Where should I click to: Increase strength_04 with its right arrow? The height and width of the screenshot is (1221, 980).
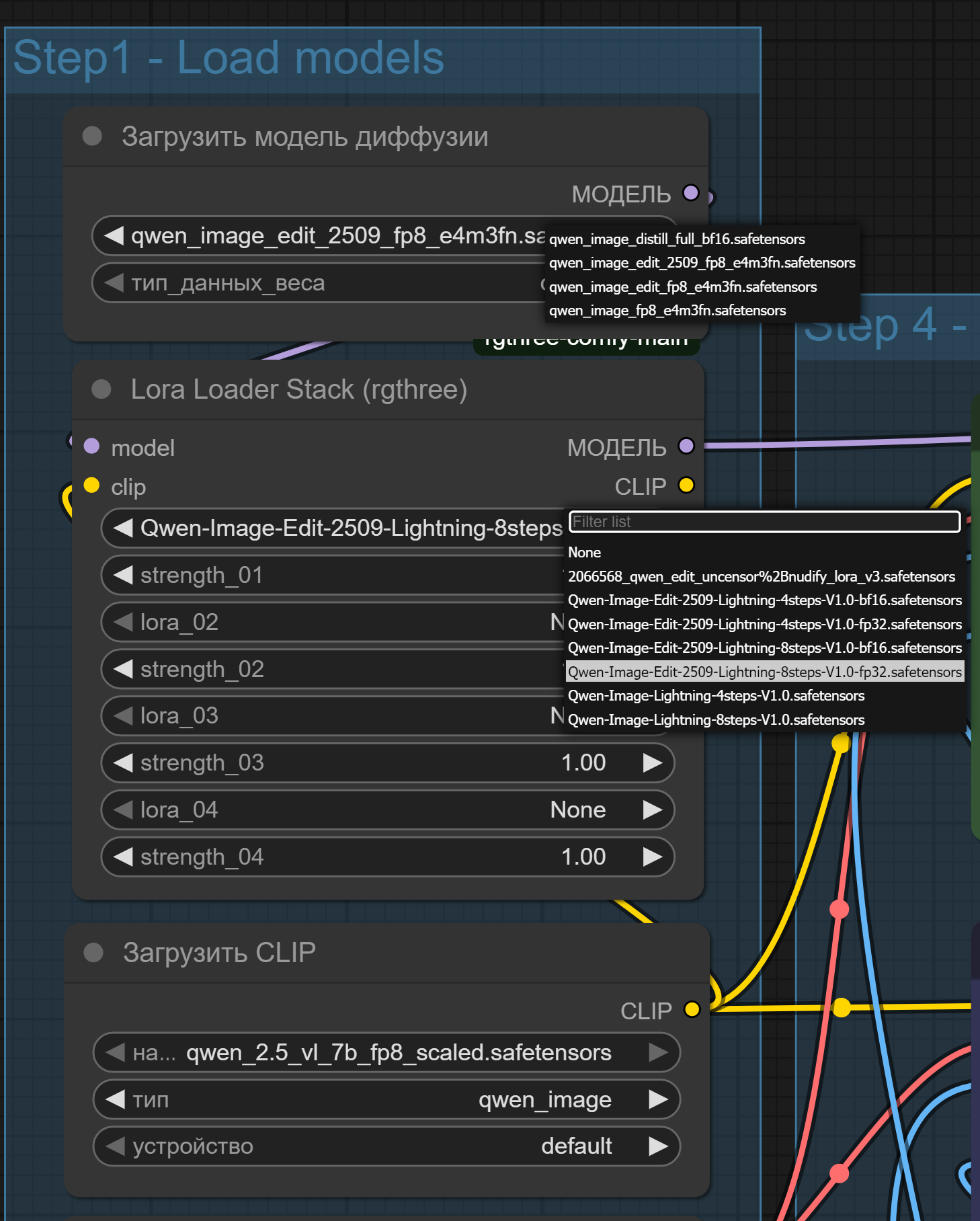point(652,857)
